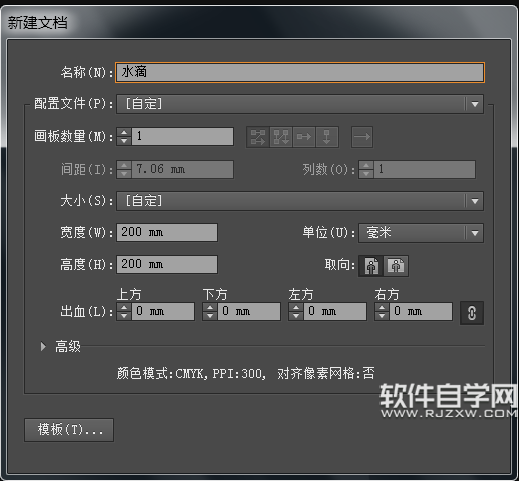The height and width of the screenshot is (481, 519).
Task: Increase the 右方 right bleed value
Action: pos(382,308)
